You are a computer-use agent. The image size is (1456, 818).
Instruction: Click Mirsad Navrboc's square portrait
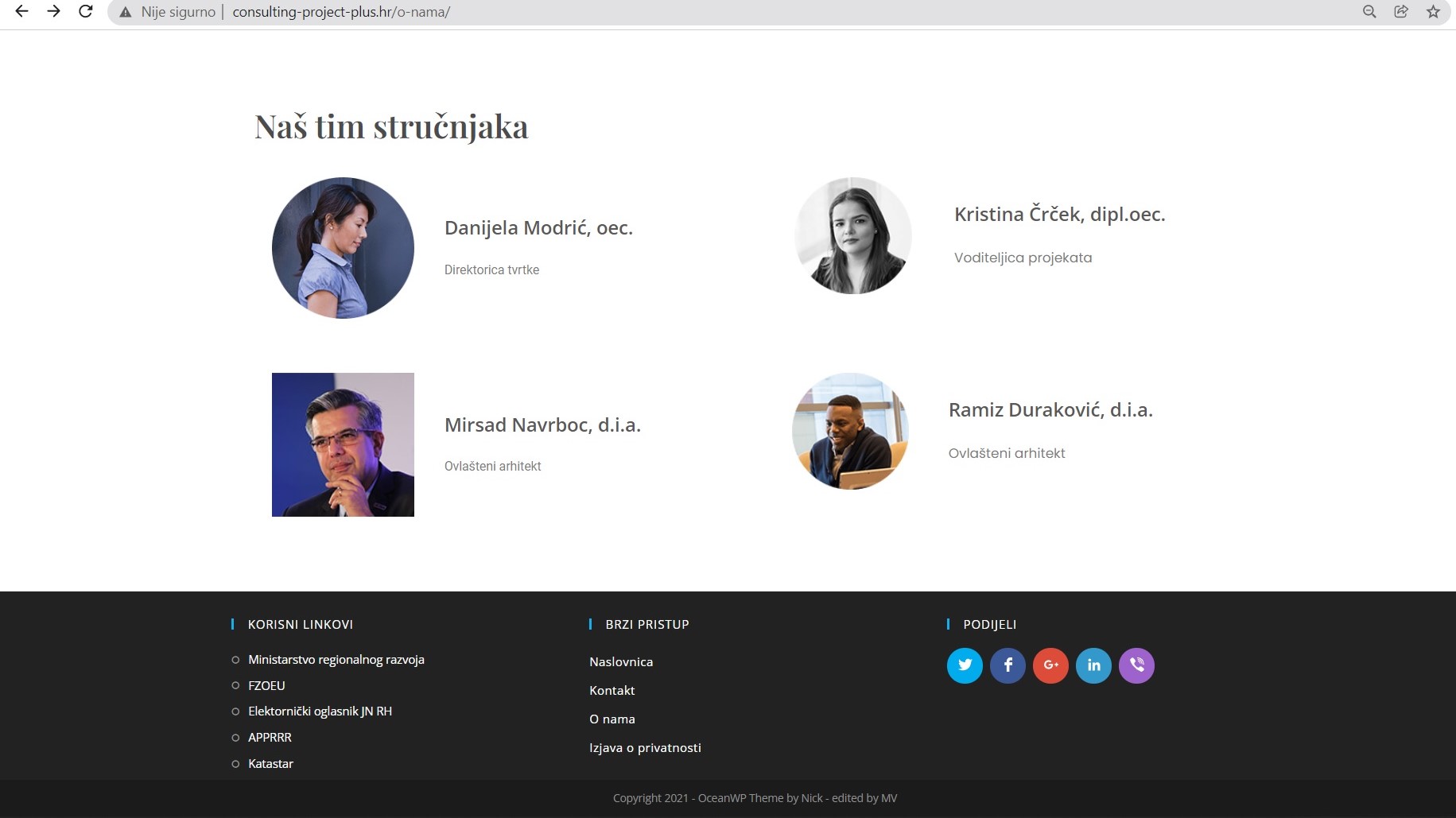pyautogui.click(x=343, y=444)
